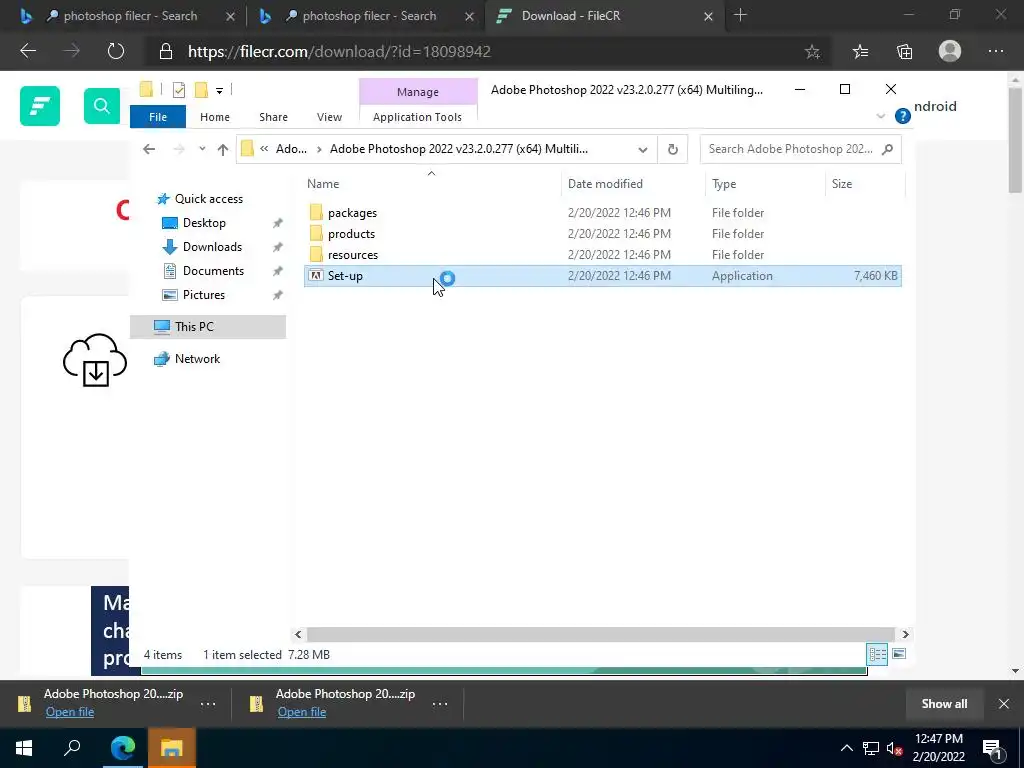Select Pictures in navigation pane

coord(204,295)
